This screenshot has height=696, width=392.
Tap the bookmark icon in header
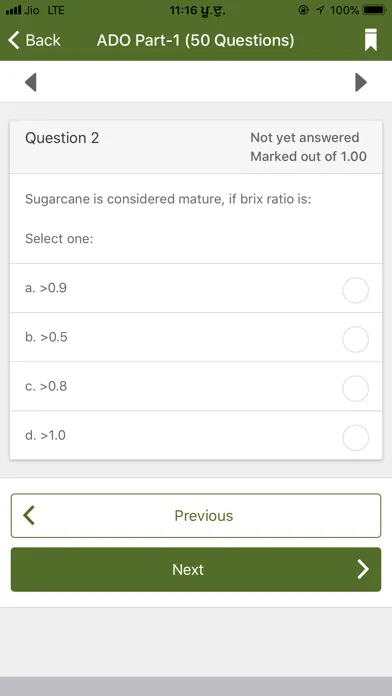(x=371, y=40)
